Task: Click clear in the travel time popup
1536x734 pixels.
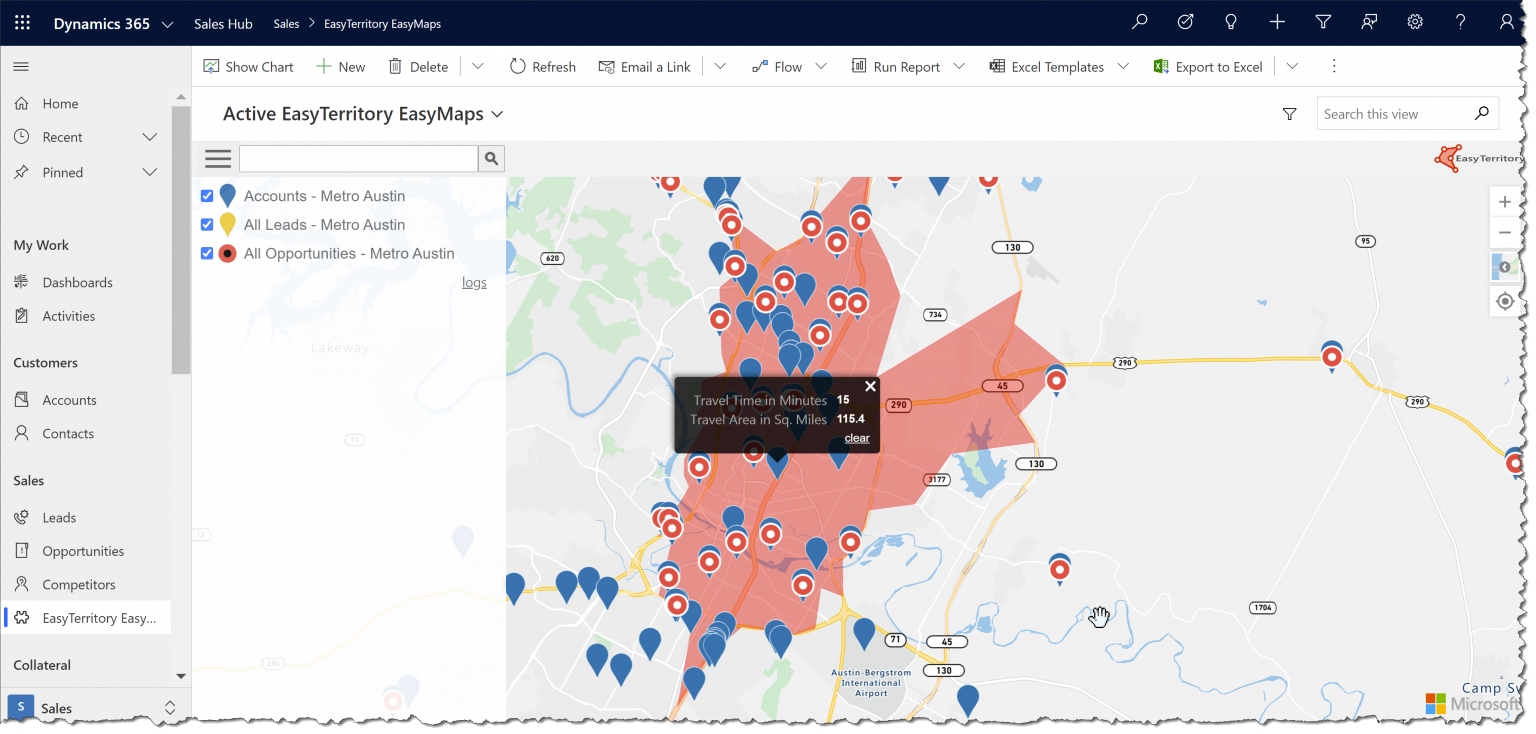Action: point(856,438)
